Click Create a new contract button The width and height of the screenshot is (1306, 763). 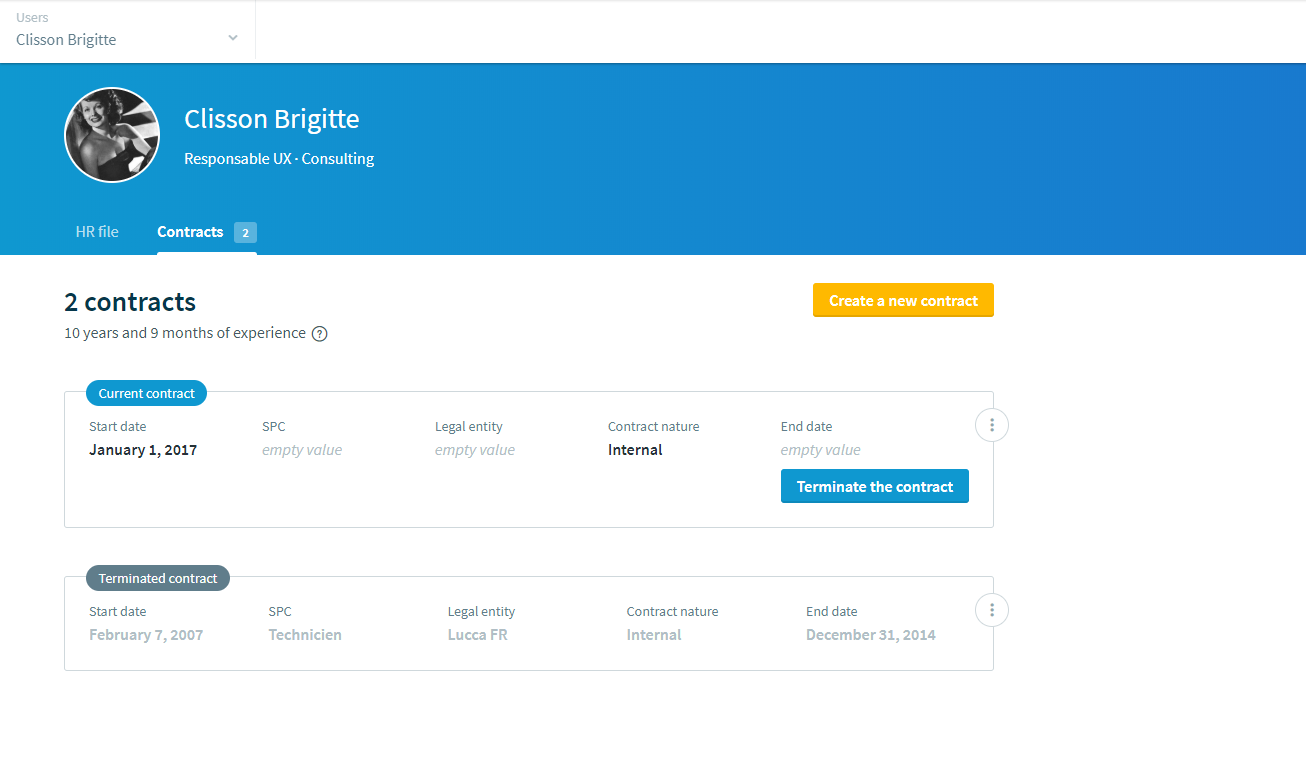[x=903, y=300]
